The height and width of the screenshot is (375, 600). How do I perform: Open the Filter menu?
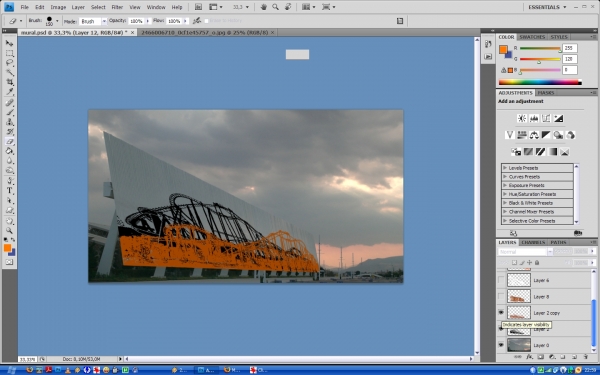click(117, 7)
